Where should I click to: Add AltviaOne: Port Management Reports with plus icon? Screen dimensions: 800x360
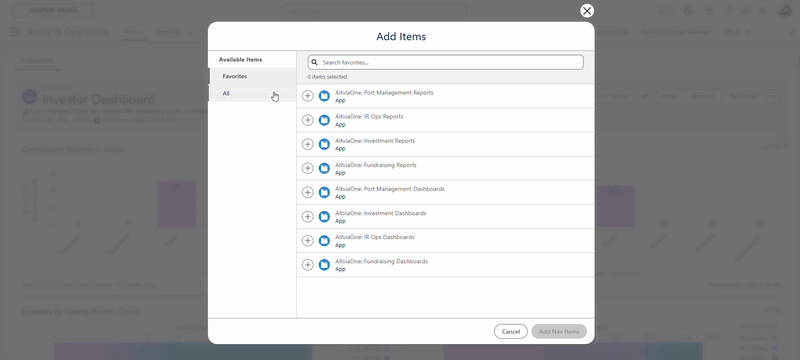[308, 96]
